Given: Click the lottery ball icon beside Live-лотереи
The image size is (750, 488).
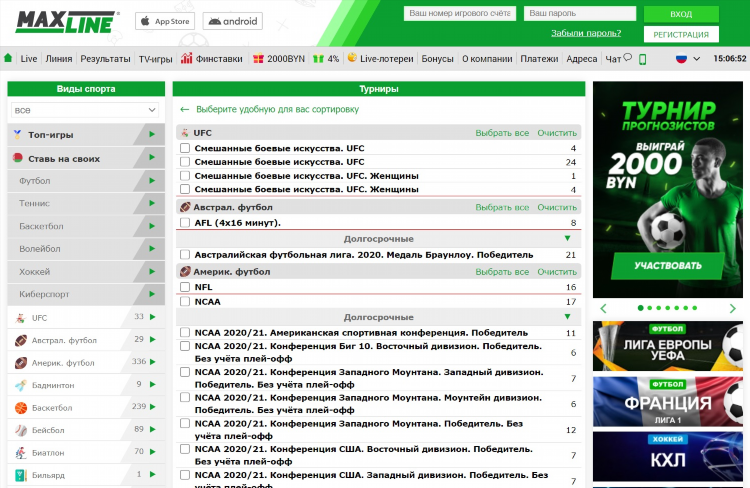Looking at the screenshot, I should click(x=352, y=57).
